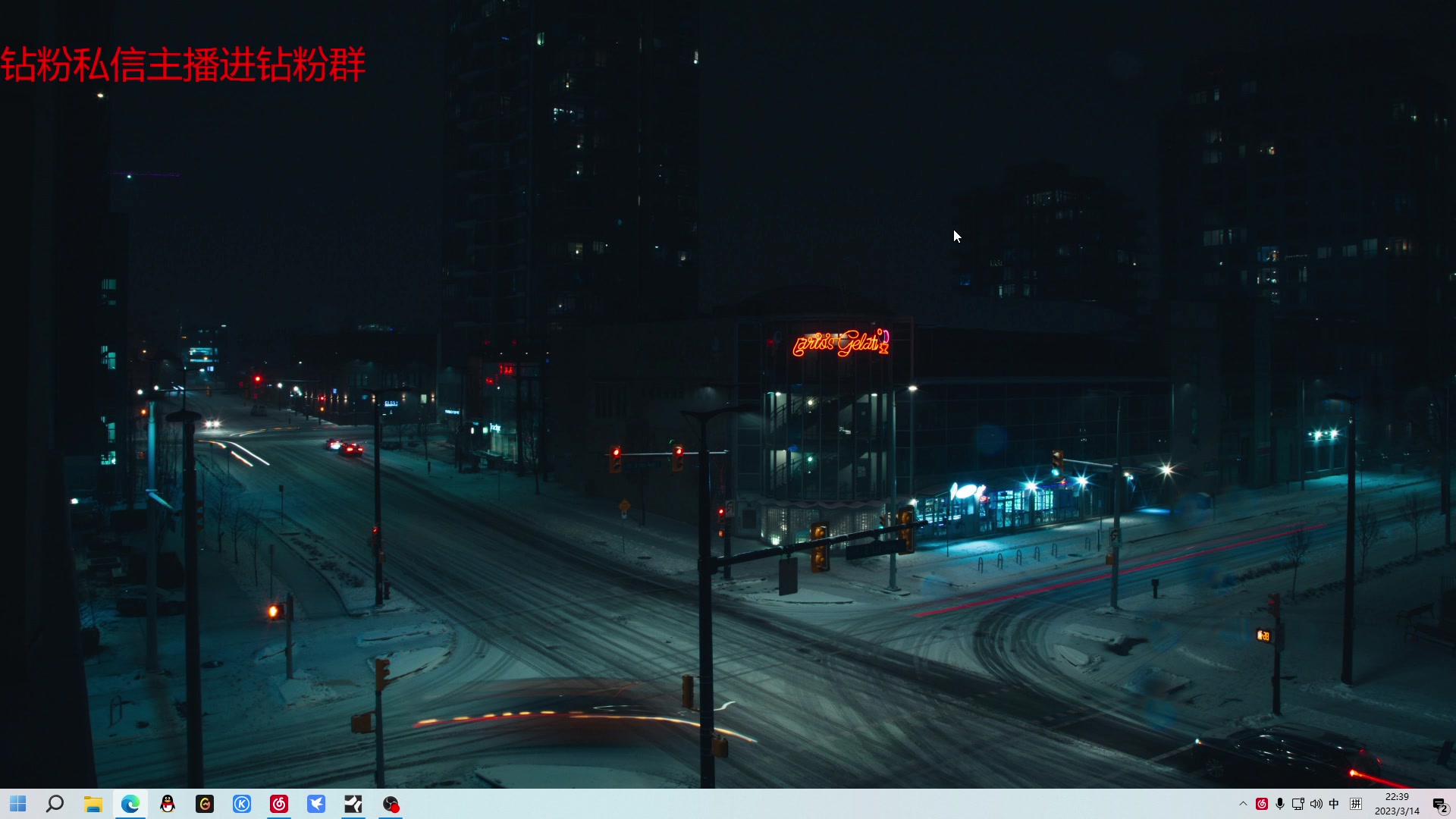
Task: Switch to the black-white running app
Action: tap(353, 804)
